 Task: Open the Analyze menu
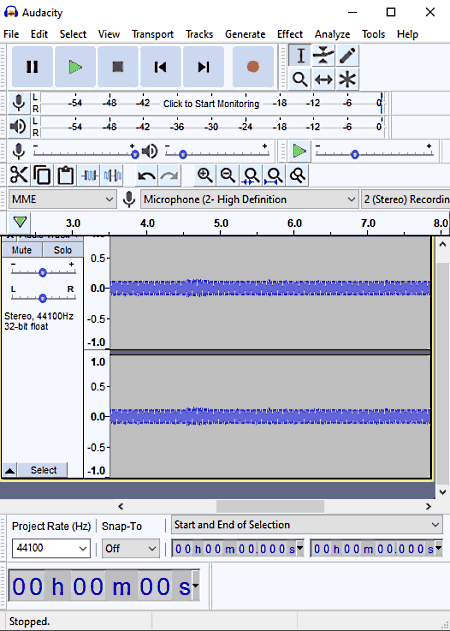click(x=332, y=34)
